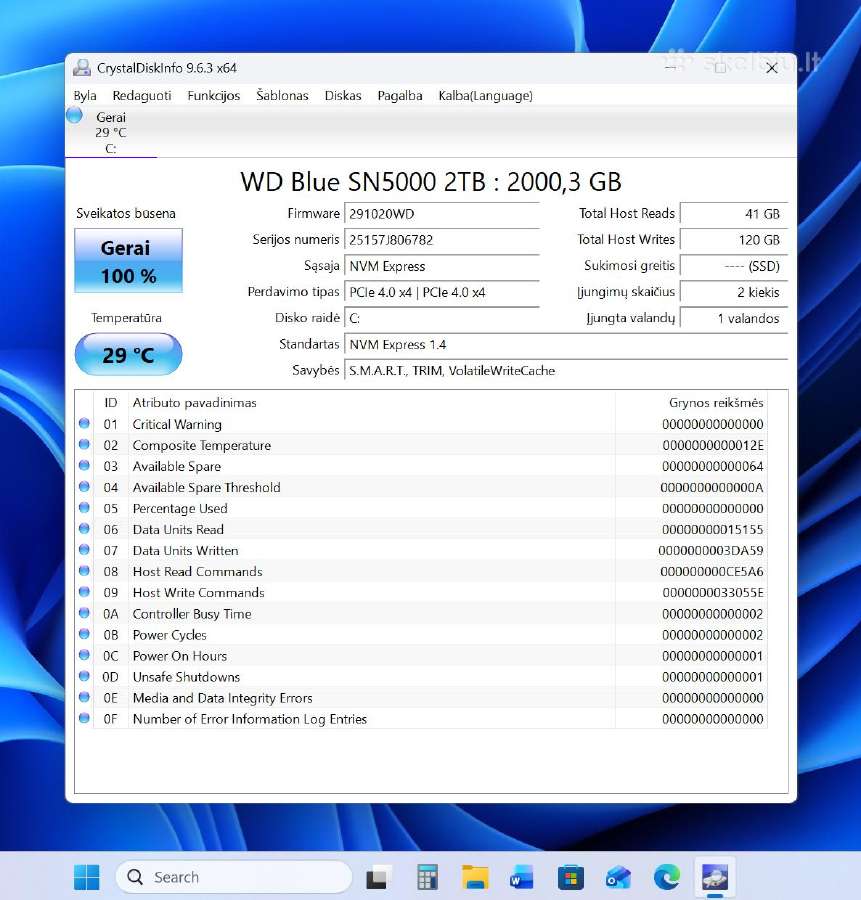Close the CrystalDiskInfo window
The image size is (861, 900).
pos(772,68)
